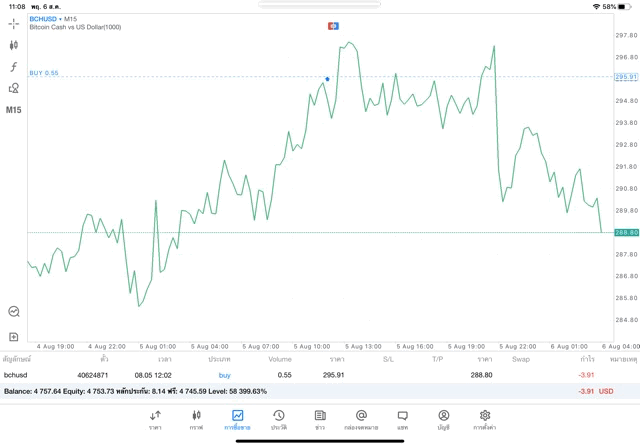The height and width of the screenshot is (447, 640).
Task: Open the chart search magnifier icon
Action: click(14, 312)
